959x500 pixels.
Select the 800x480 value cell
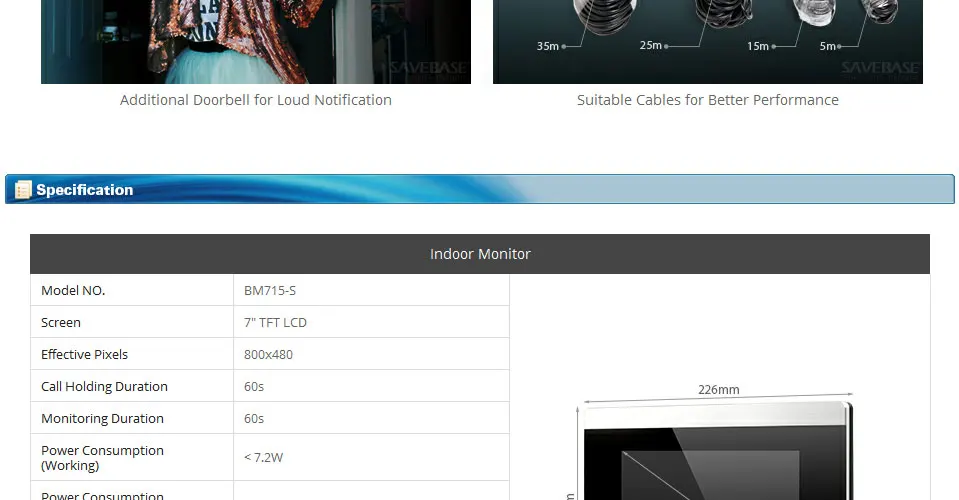tap(371, 354)
